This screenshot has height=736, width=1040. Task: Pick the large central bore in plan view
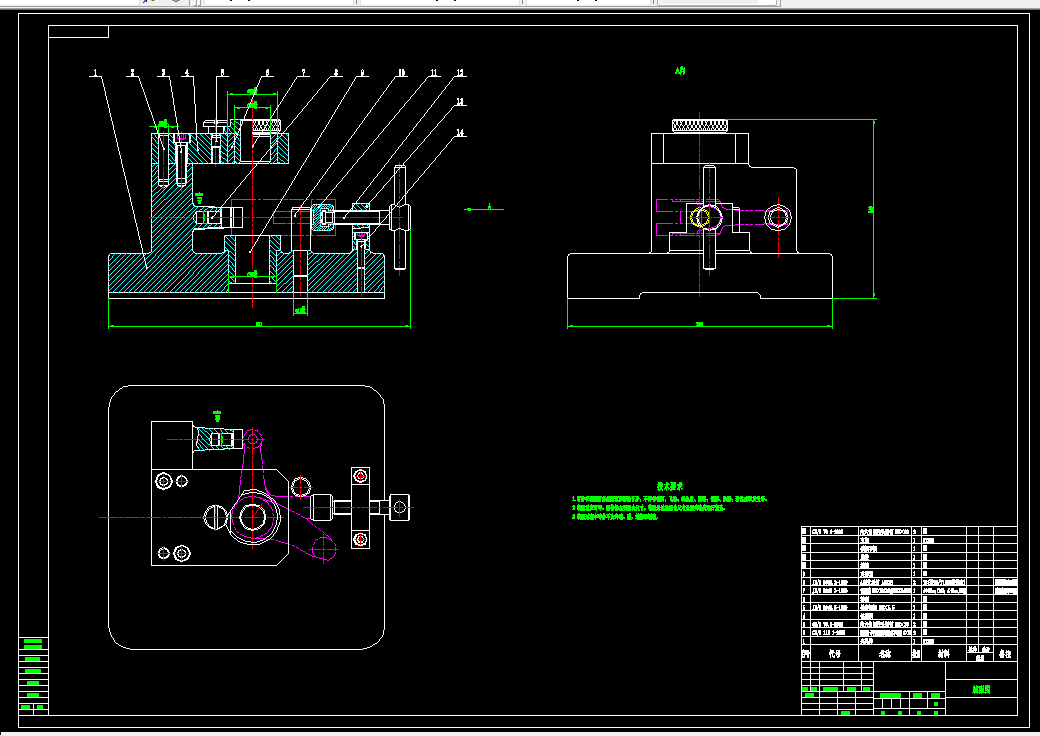(x=253, y=517)
